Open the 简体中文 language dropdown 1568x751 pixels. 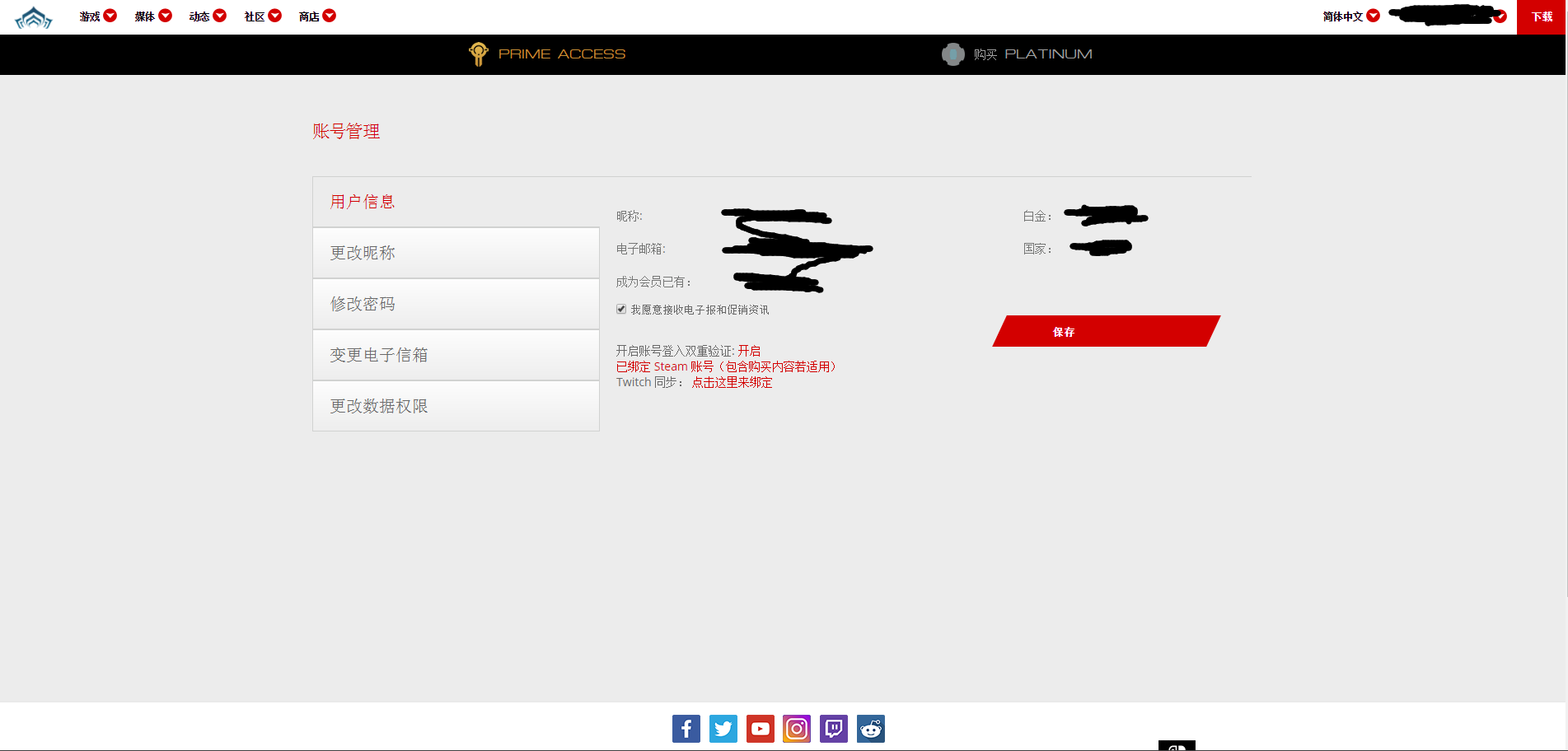click(x=1351, y=16)
